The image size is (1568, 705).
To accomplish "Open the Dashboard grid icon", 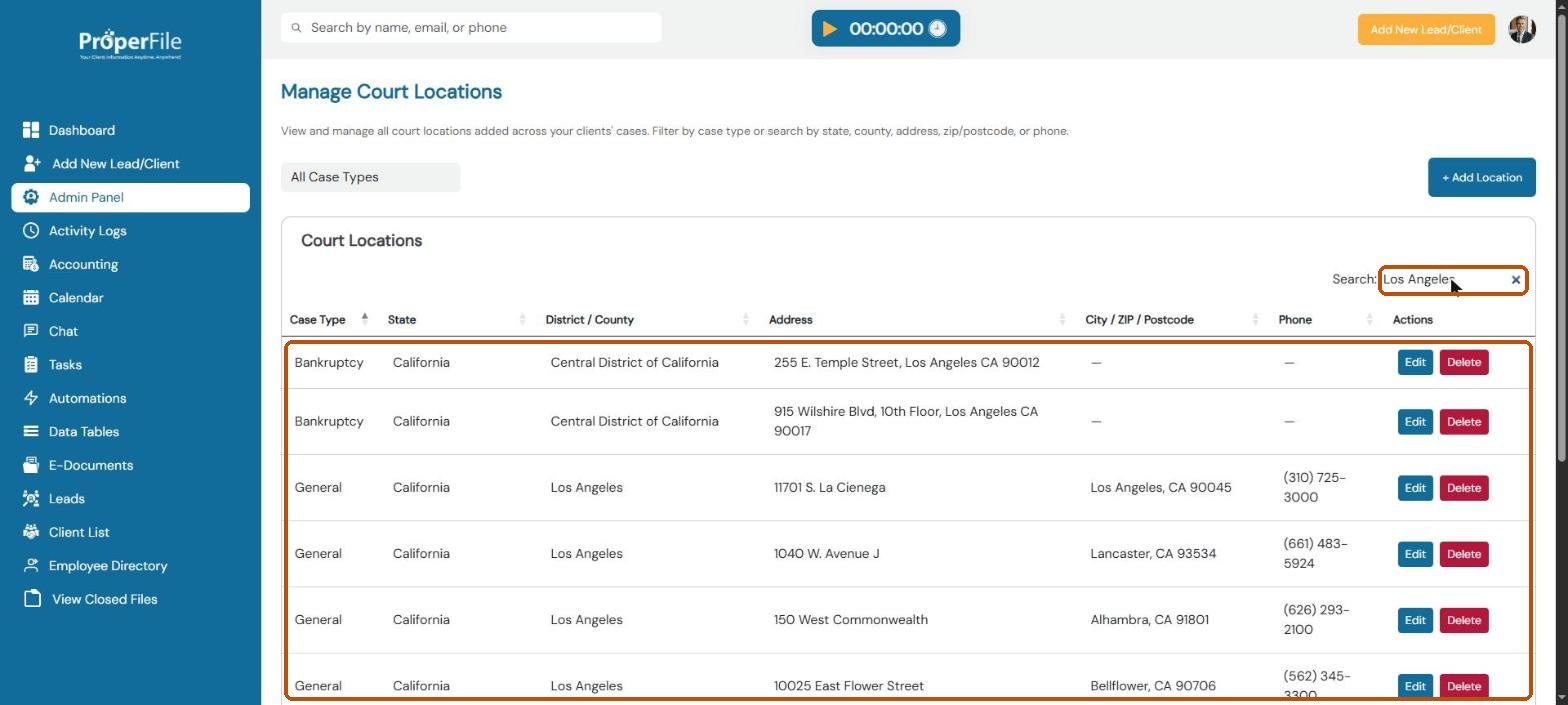I will point(31,130).
